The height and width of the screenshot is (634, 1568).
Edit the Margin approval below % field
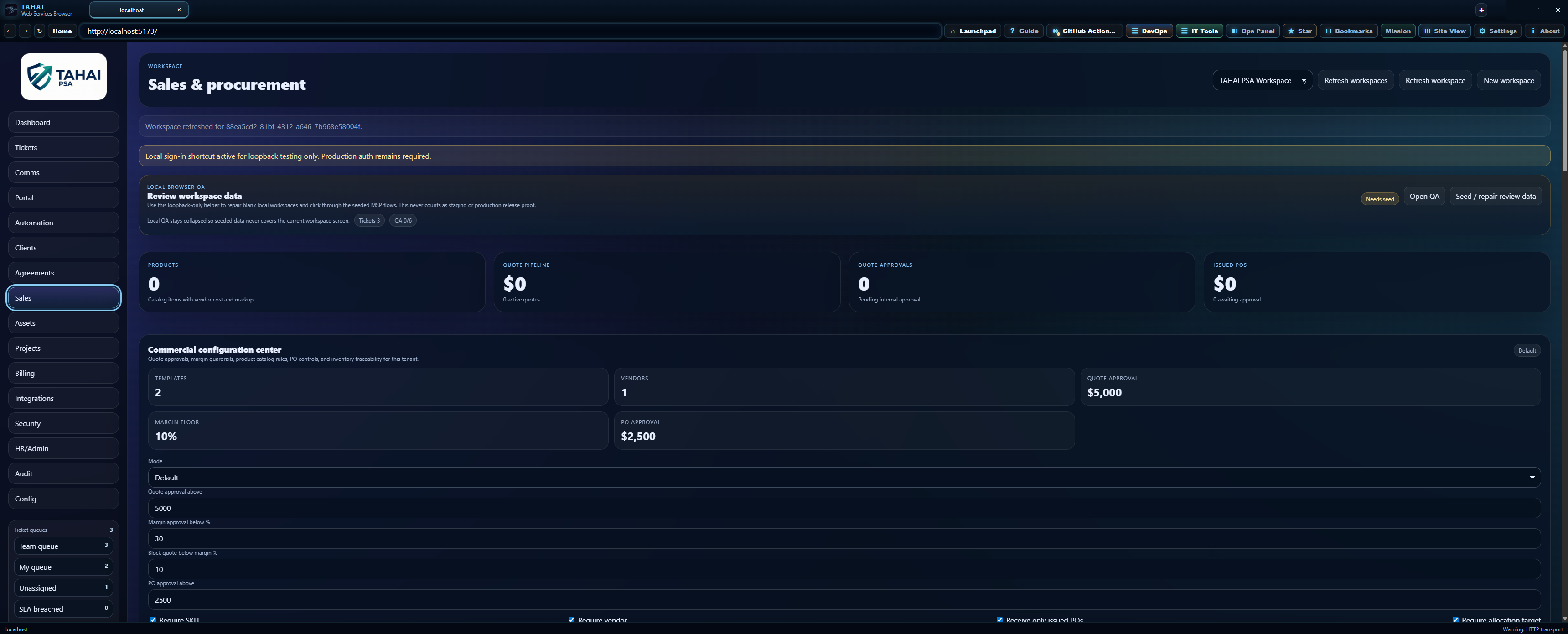pyautogui.click(x=844, y=538)
